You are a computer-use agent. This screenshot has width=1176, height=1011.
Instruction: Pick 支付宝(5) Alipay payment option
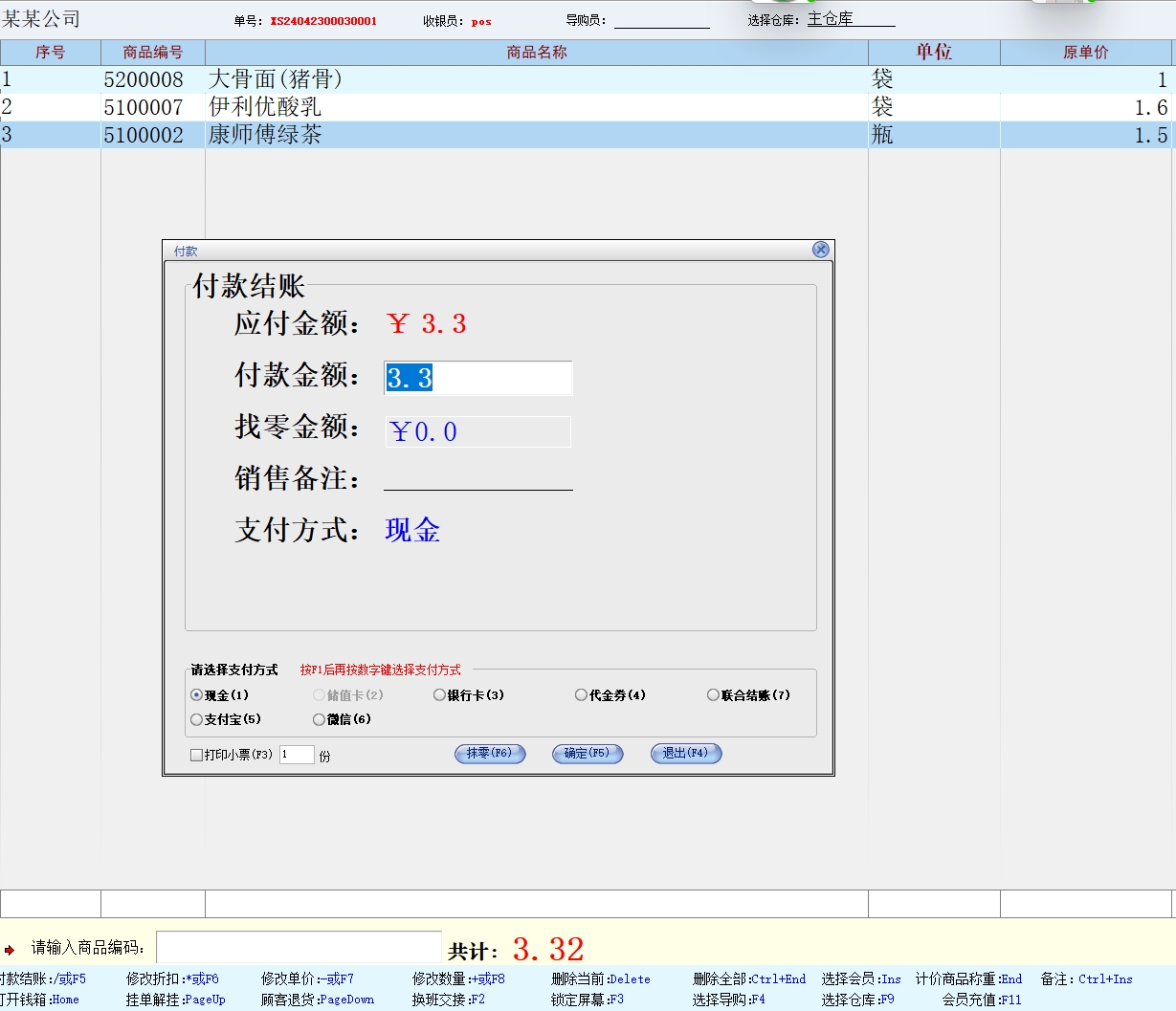[x=197, y=719]
